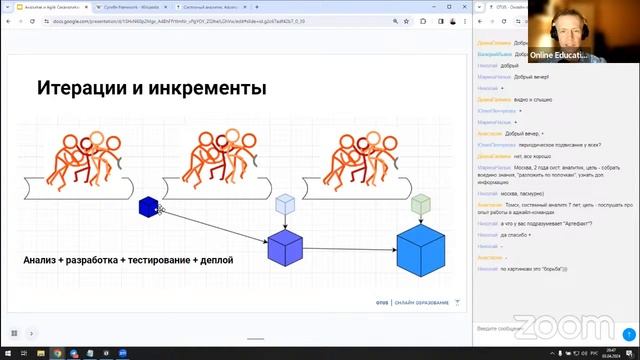Open the volume tray icon
Image resolution: width=640 pixels, height=360 pixels.
click(584, 353)
